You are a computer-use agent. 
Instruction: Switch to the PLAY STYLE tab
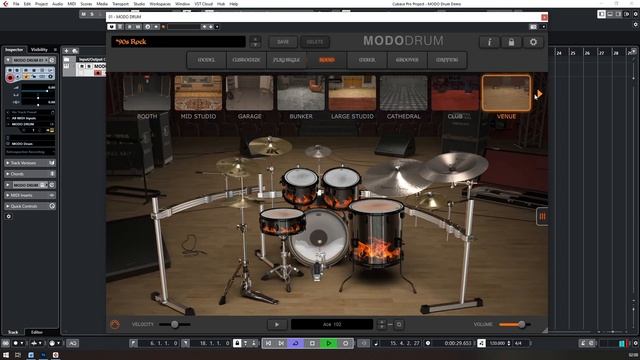(286, 60)
